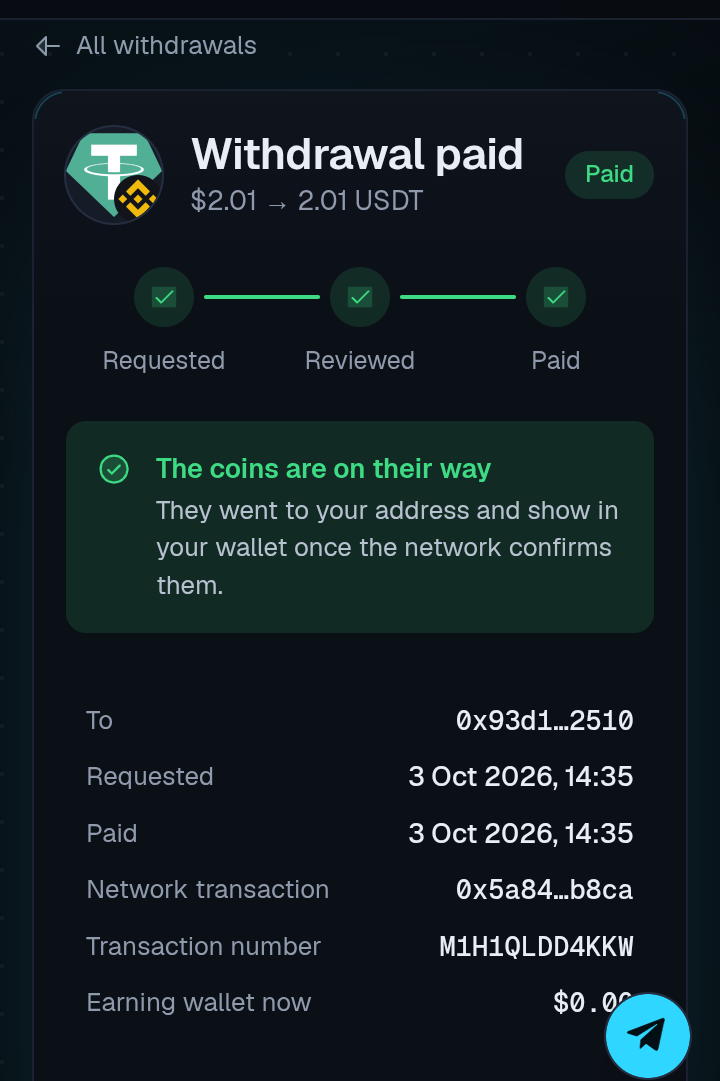The image size is (720, 1081).
Task: Click the Reviewed step checkmark icon
Action: click(x=360, y=297)
